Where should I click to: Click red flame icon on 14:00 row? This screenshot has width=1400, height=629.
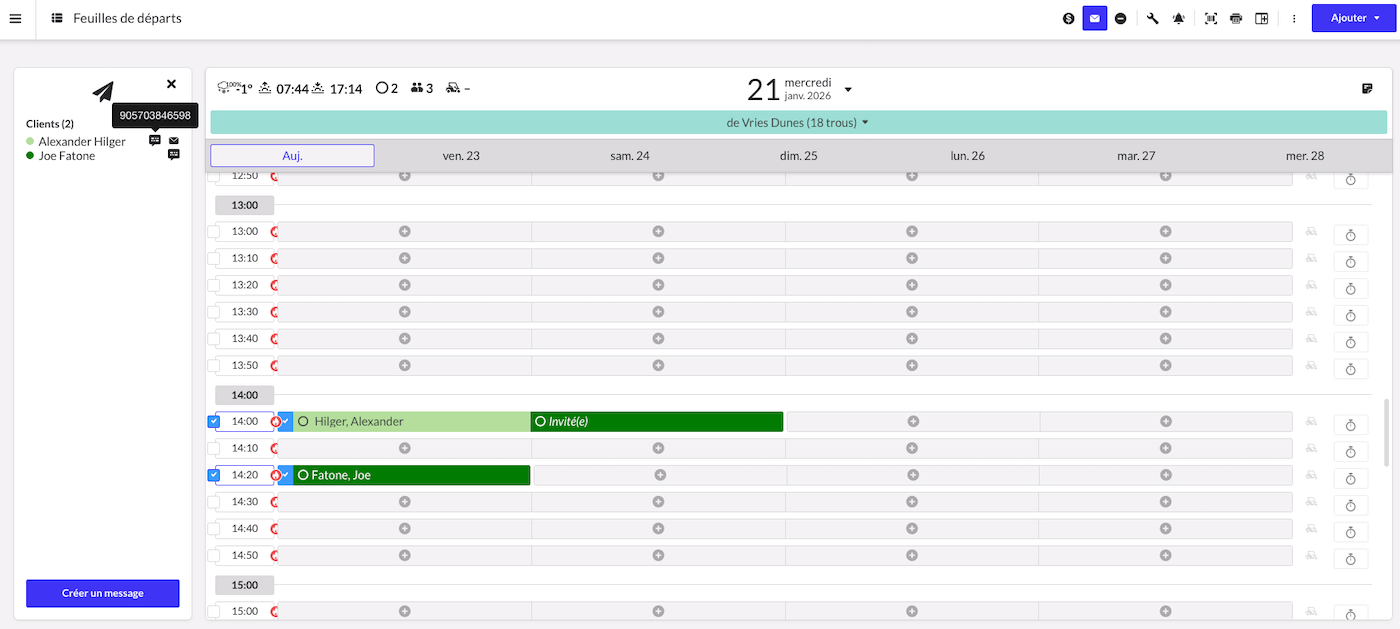pyautogui.click(x=275, y=421)
